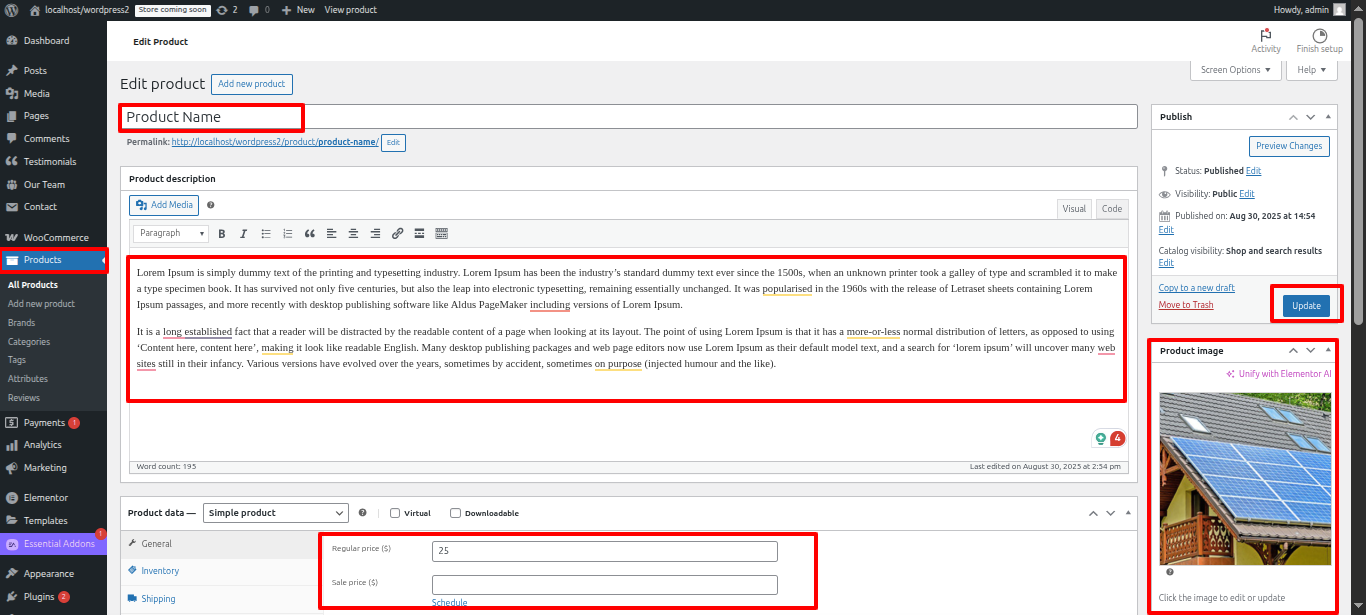Insert Read More tag icon
The width and height of the screenshot is (1366, 615).
pos(419,233)
